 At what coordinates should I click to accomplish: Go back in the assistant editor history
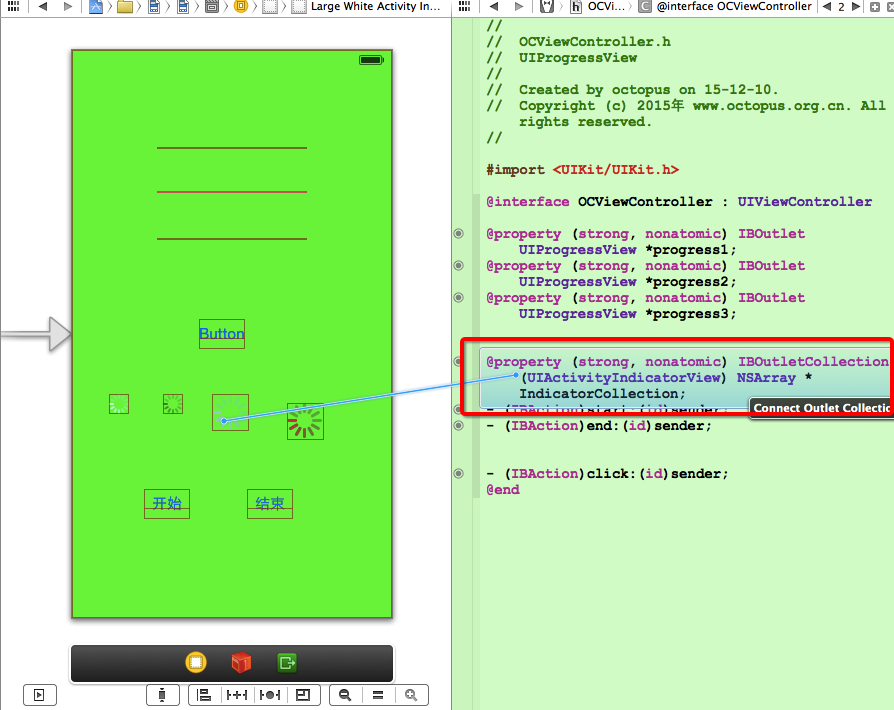click(494, 6)
